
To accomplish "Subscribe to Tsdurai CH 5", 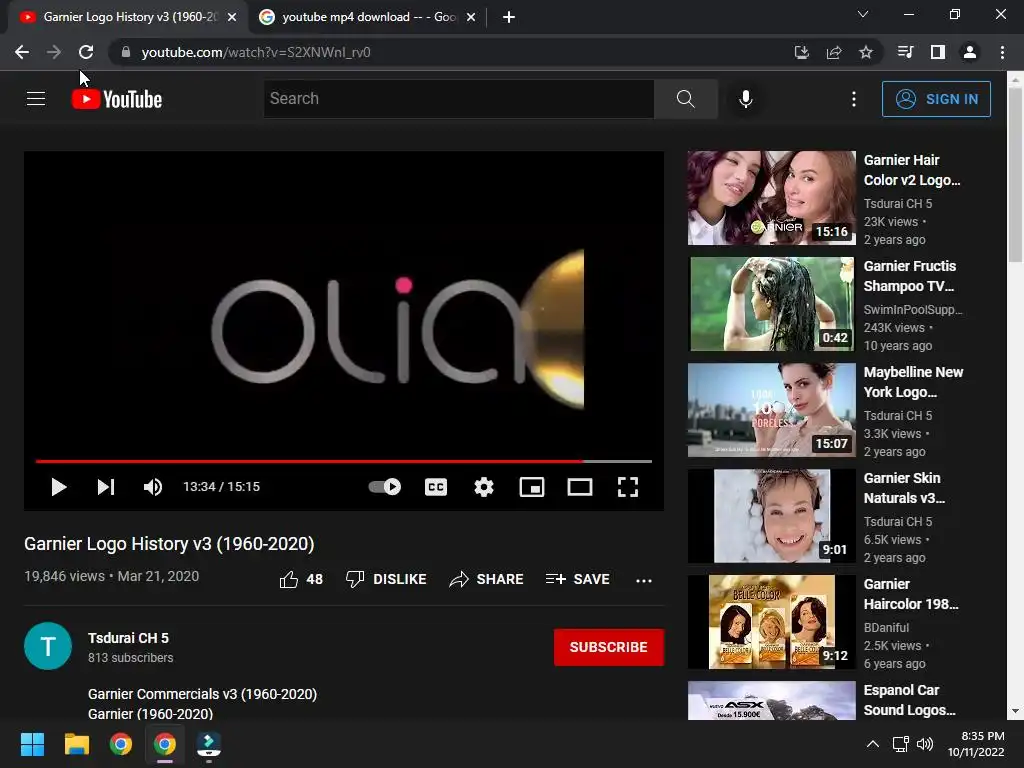I will (609, 647).
